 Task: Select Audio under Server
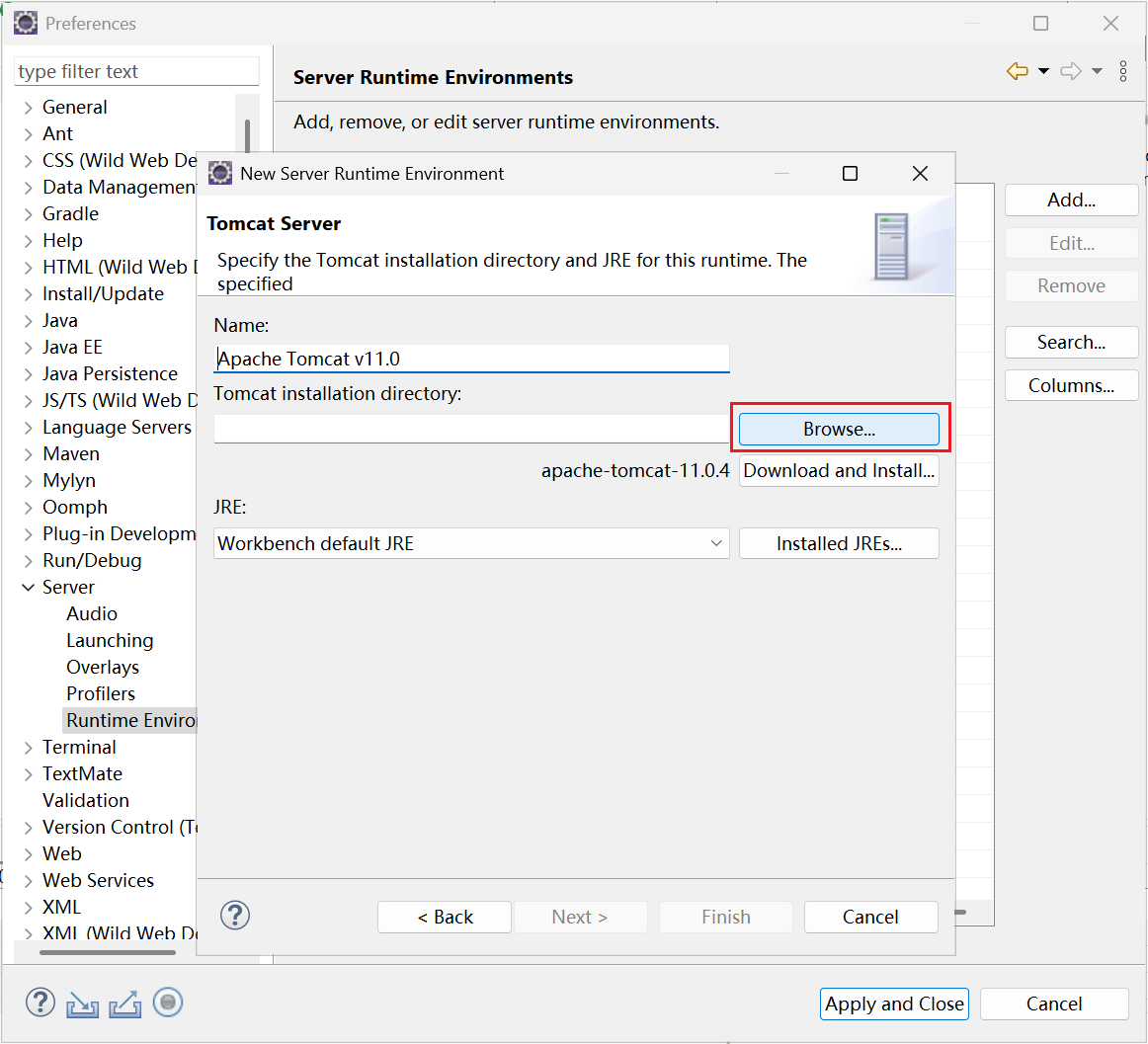pyautogui.click(x=92, y=613)
